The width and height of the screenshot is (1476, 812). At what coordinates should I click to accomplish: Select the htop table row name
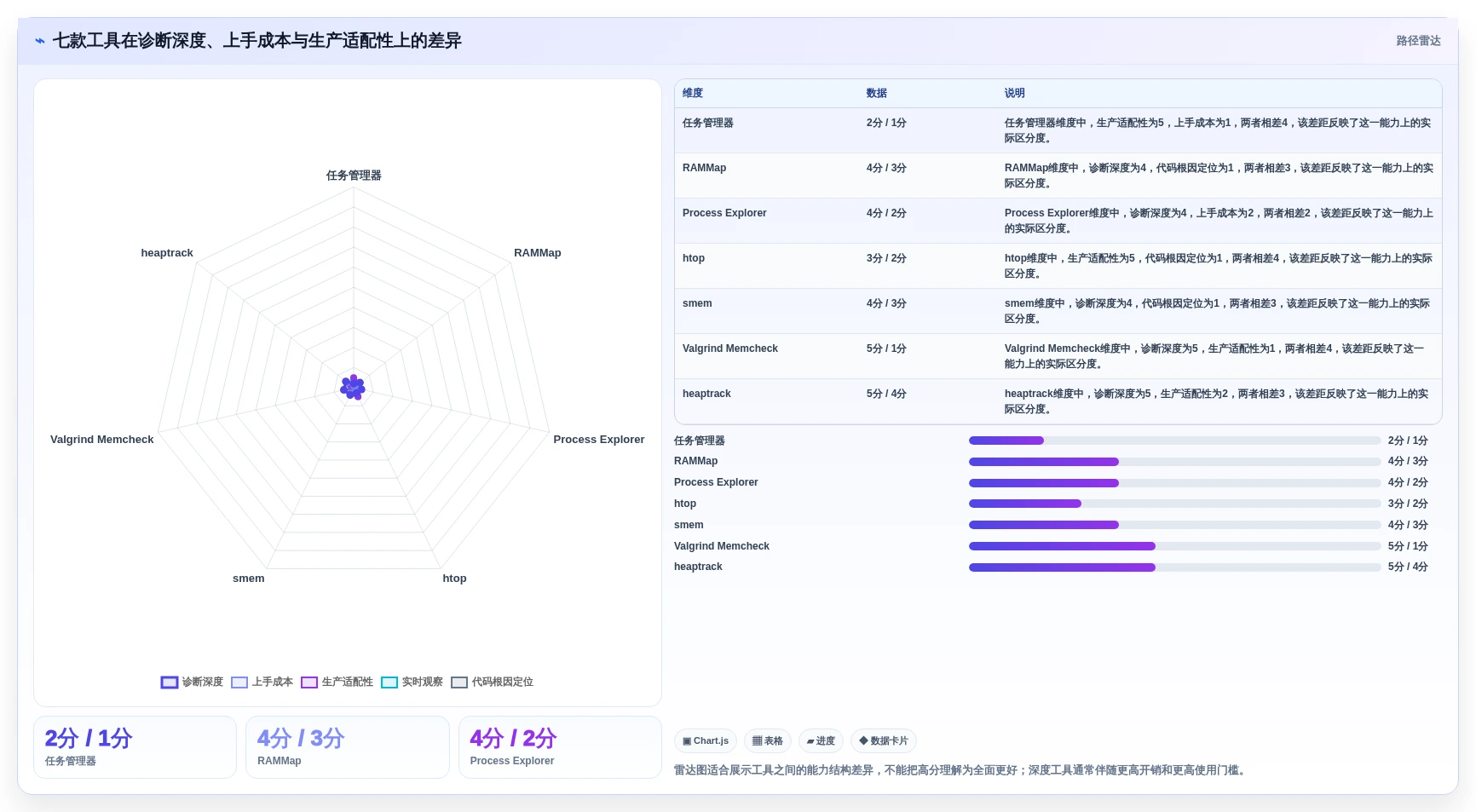[x=694, y=258]
